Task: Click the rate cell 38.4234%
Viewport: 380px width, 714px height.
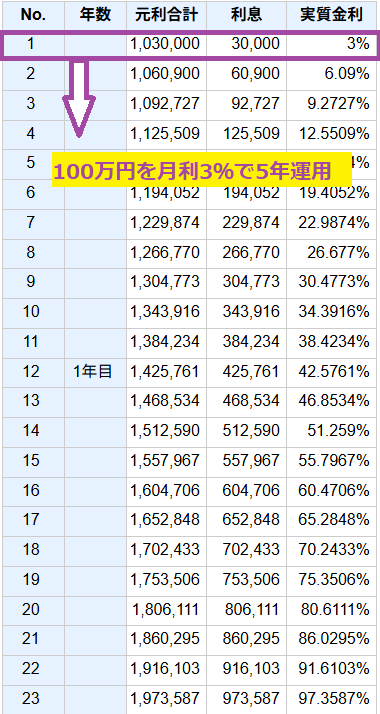Action: click(x=332, y=342)
